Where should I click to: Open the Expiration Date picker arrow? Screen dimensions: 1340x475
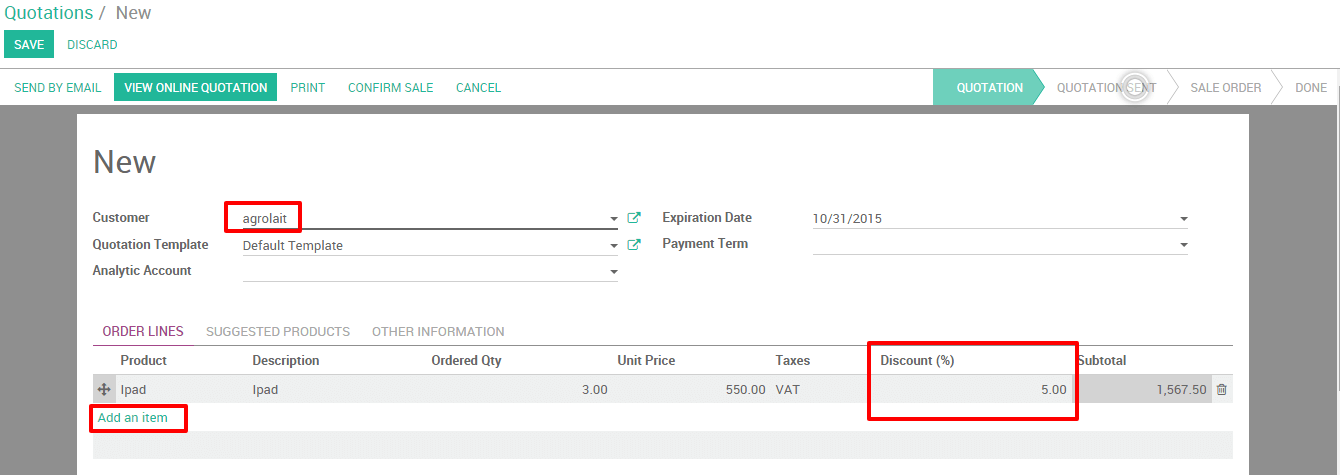[x=1183, y=219]
